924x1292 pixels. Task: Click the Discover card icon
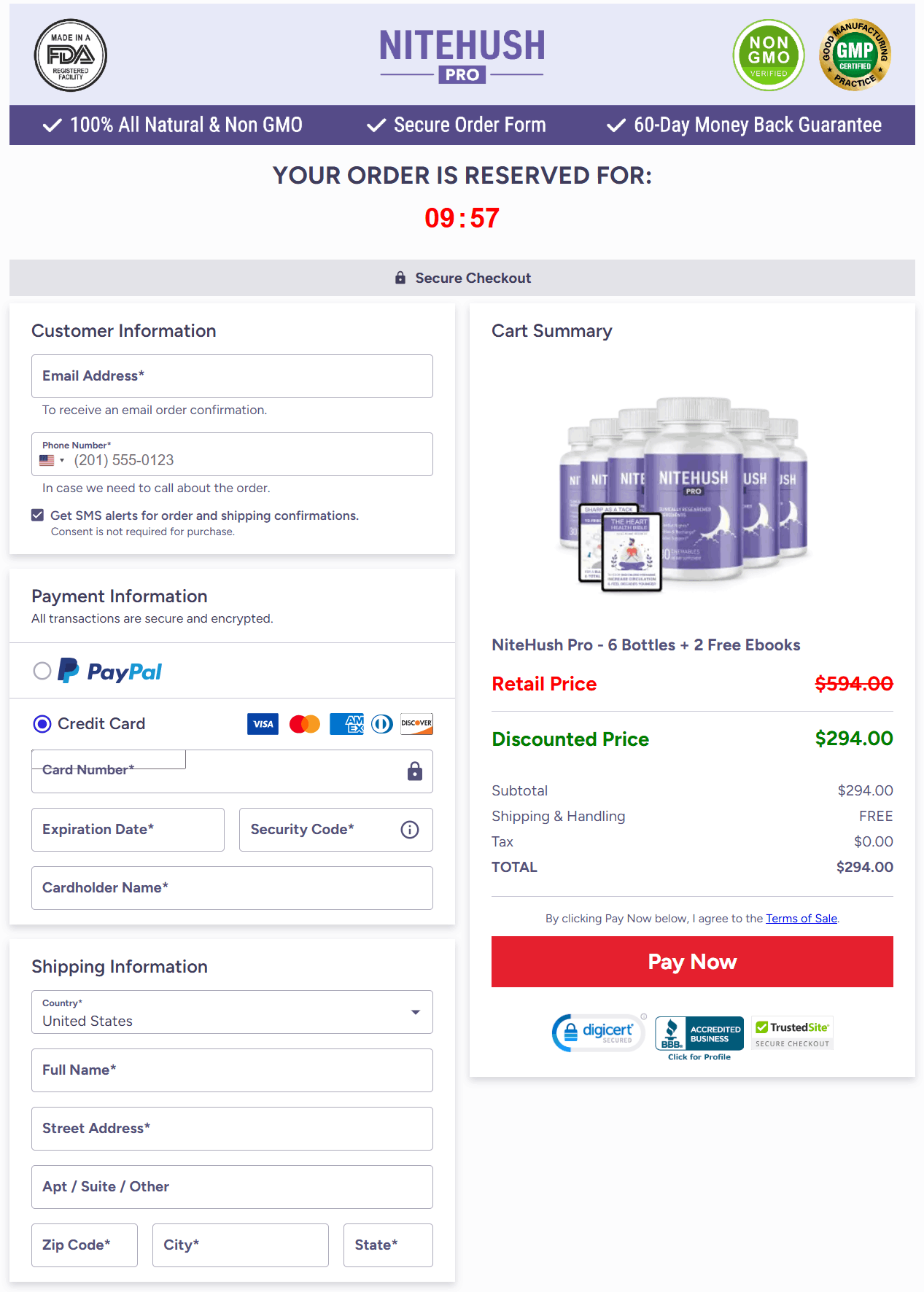(x=416, y=723)
